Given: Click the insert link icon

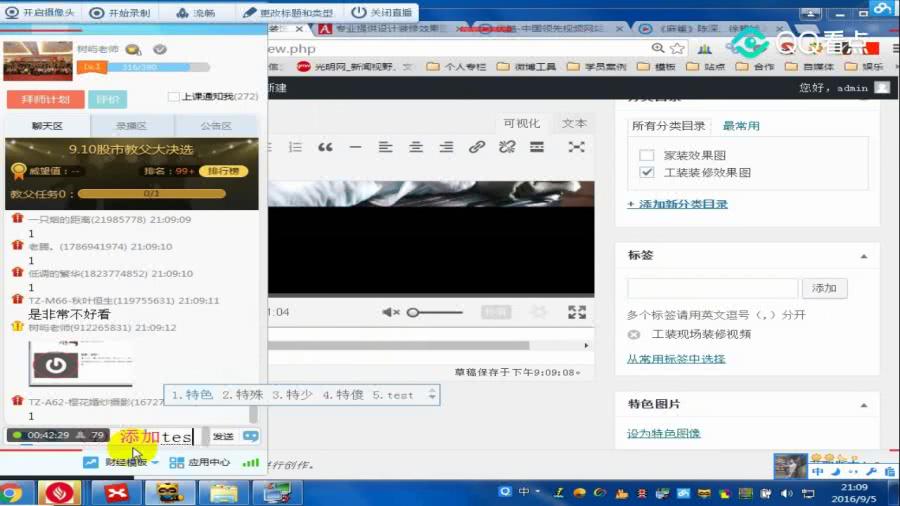Looking at the screenshot, I should pyautogui.click(x=477, y=147).
